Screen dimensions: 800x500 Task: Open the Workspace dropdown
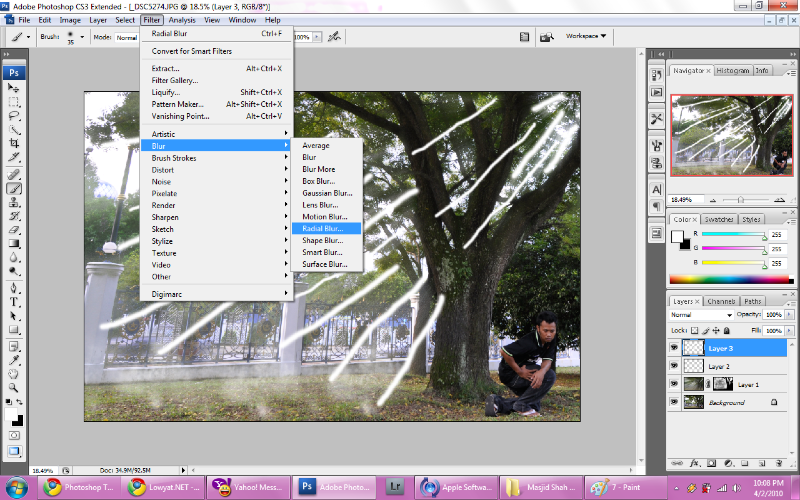point(586,36)
